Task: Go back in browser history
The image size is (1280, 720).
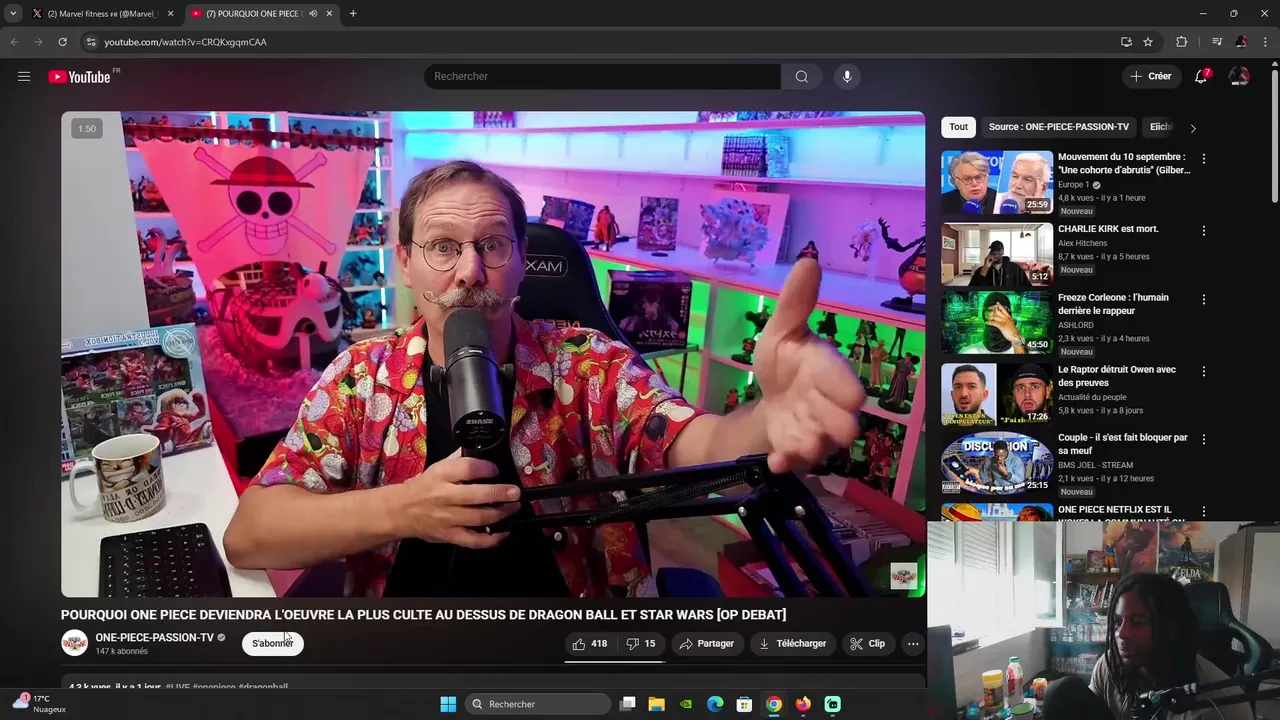Action: [14, 42]
